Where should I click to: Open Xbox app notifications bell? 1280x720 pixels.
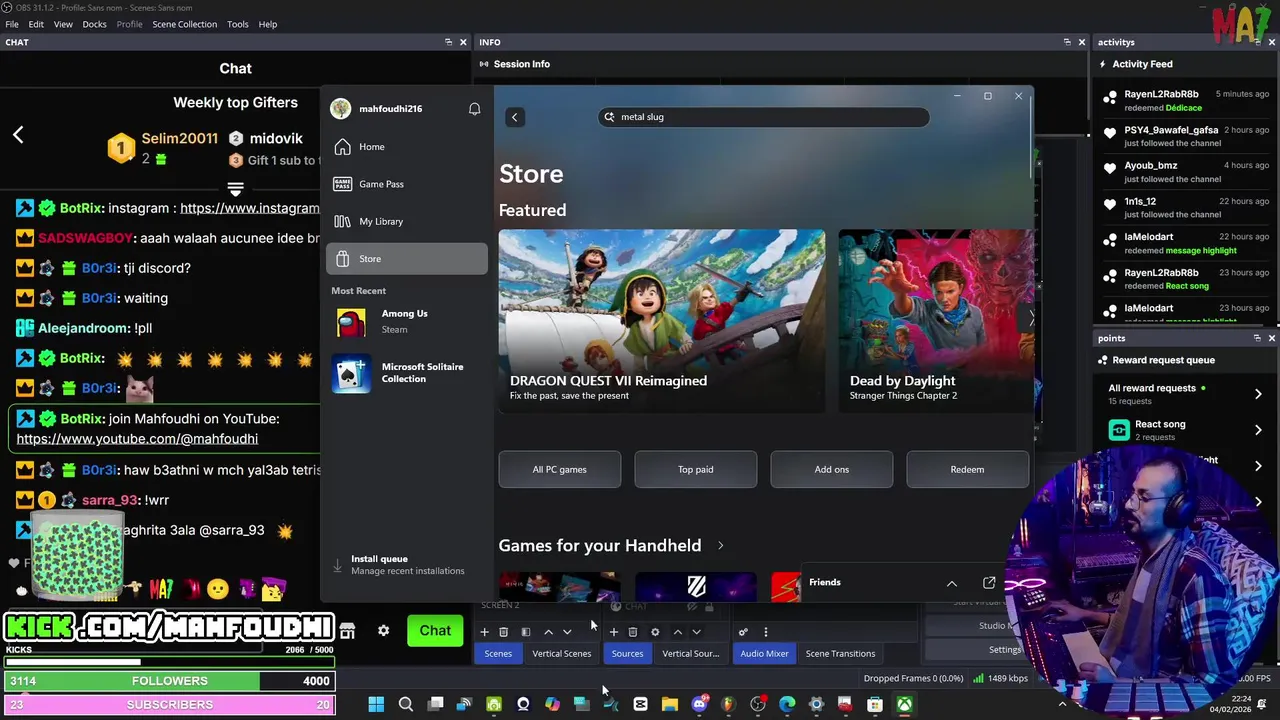(475, 109)
